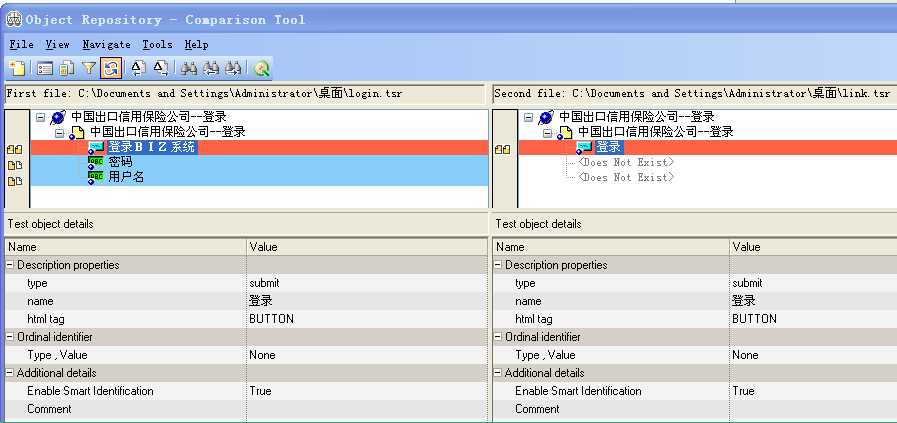Image resolution: width=897 pixels, height=423 pixels.
Task: Click the status marker beside 用户名 row
Action: [15, 181]
